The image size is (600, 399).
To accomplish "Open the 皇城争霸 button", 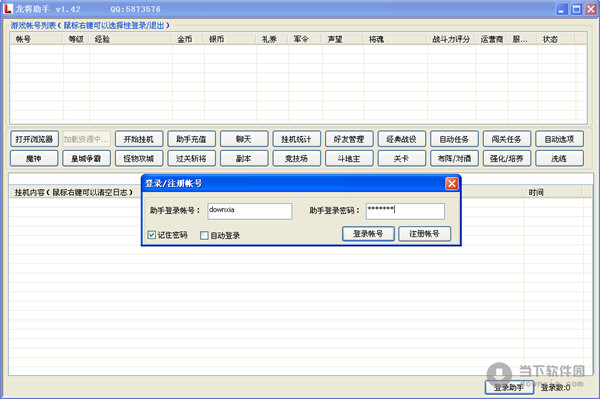I will [86, 158].
